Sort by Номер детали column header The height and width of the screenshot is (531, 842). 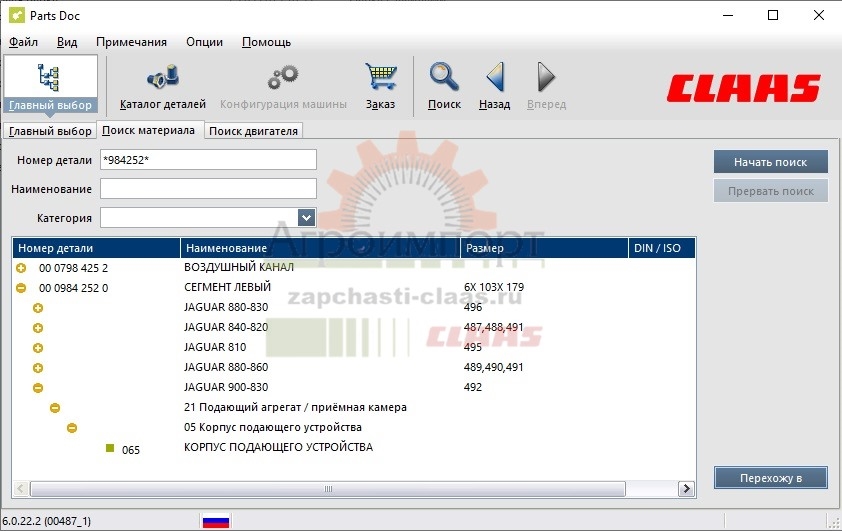[96, 248]
